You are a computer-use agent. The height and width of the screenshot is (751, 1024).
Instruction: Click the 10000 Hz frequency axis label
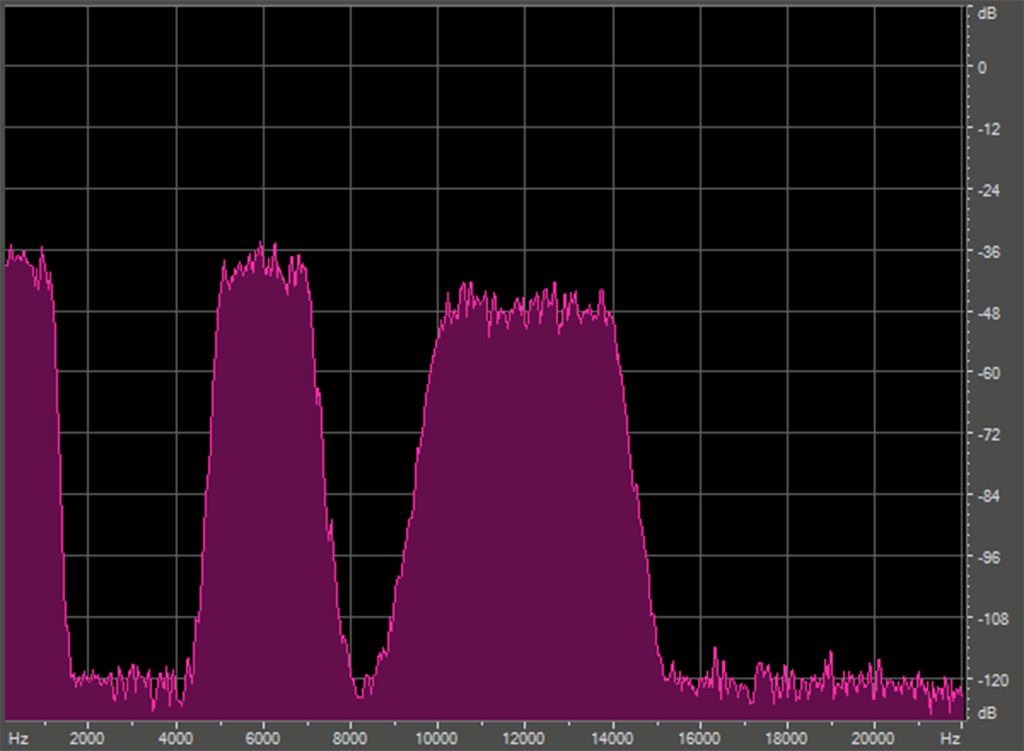coord(437,739)
